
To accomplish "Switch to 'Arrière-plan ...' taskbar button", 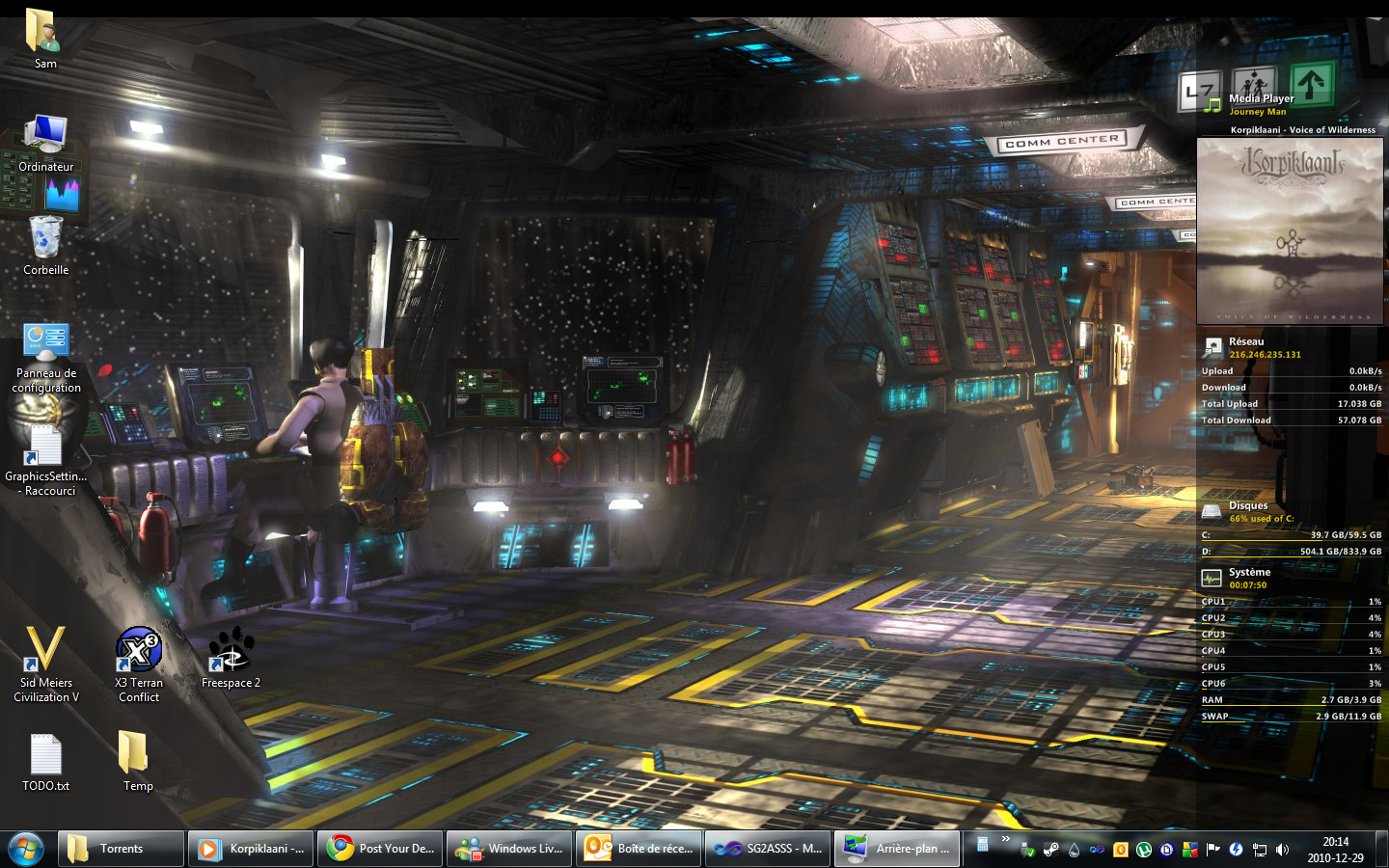I will [897, 849].
